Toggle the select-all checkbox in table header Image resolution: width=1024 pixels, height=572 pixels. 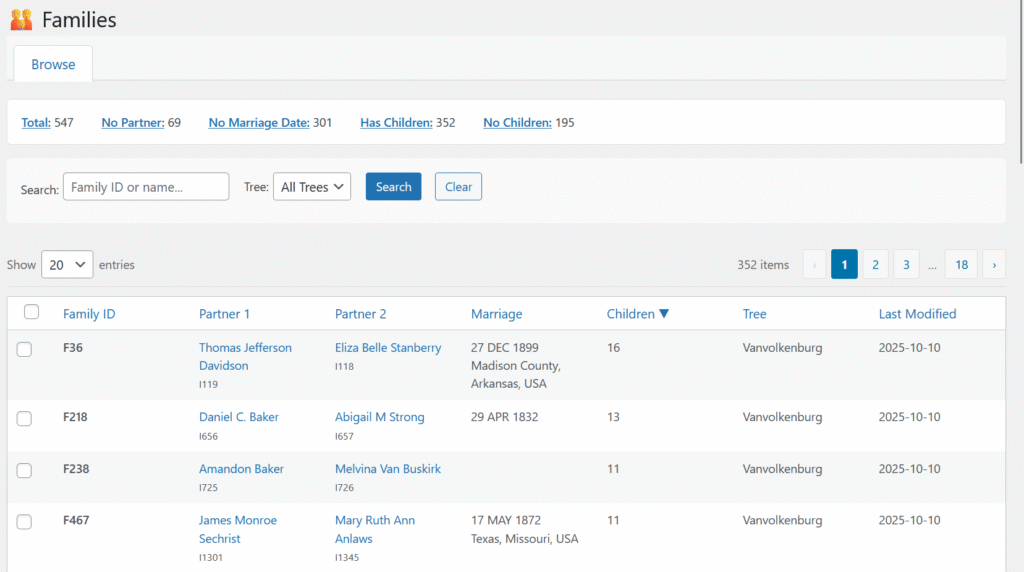click(x=31, y=312)
